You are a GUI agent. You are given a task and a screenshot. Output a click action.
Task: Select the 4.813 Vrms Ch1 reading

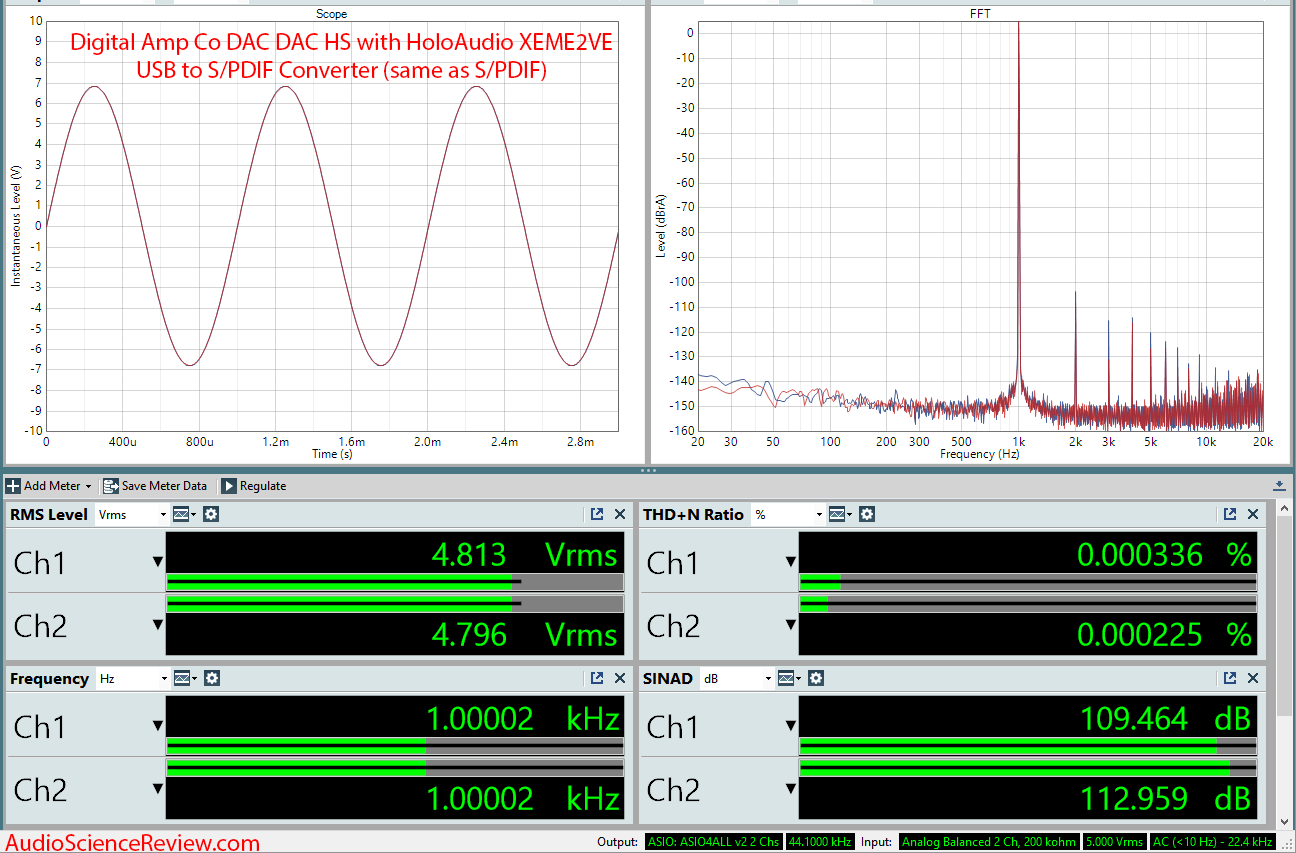[524, 554]
